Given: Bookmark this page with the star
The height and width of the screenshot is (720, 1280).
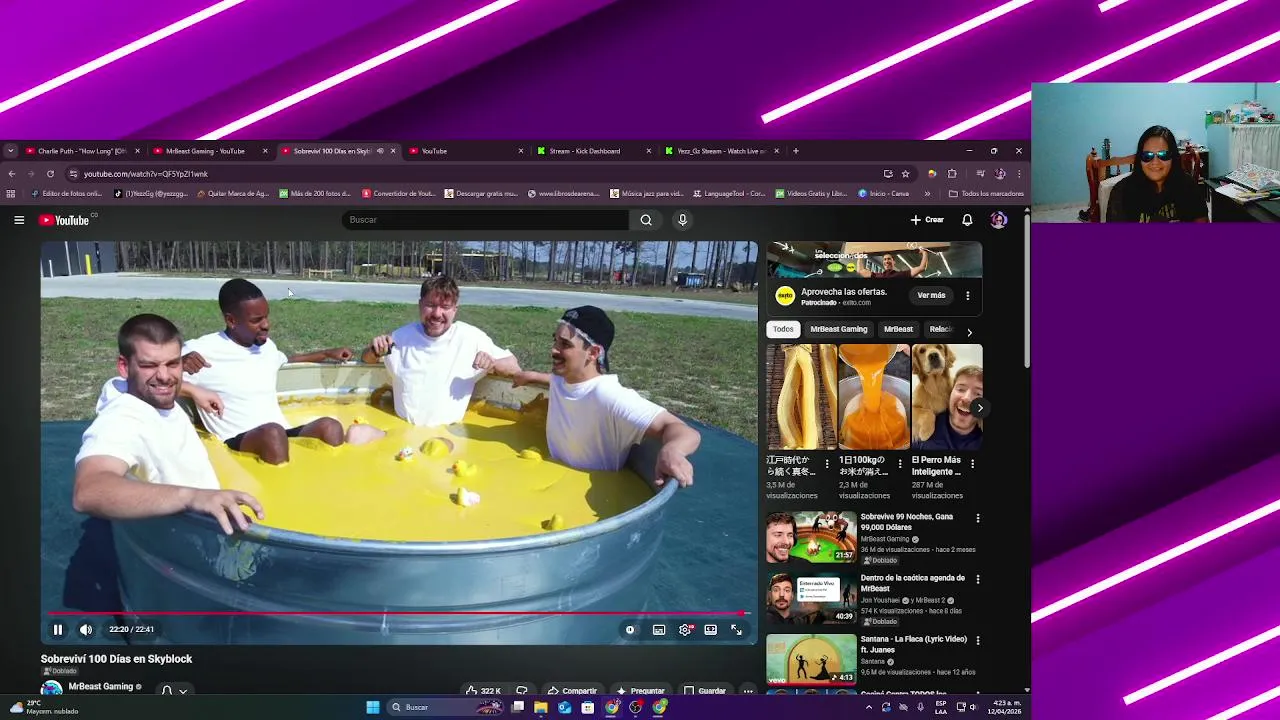Looking at the screenshot, I should [x=905, y=173].
